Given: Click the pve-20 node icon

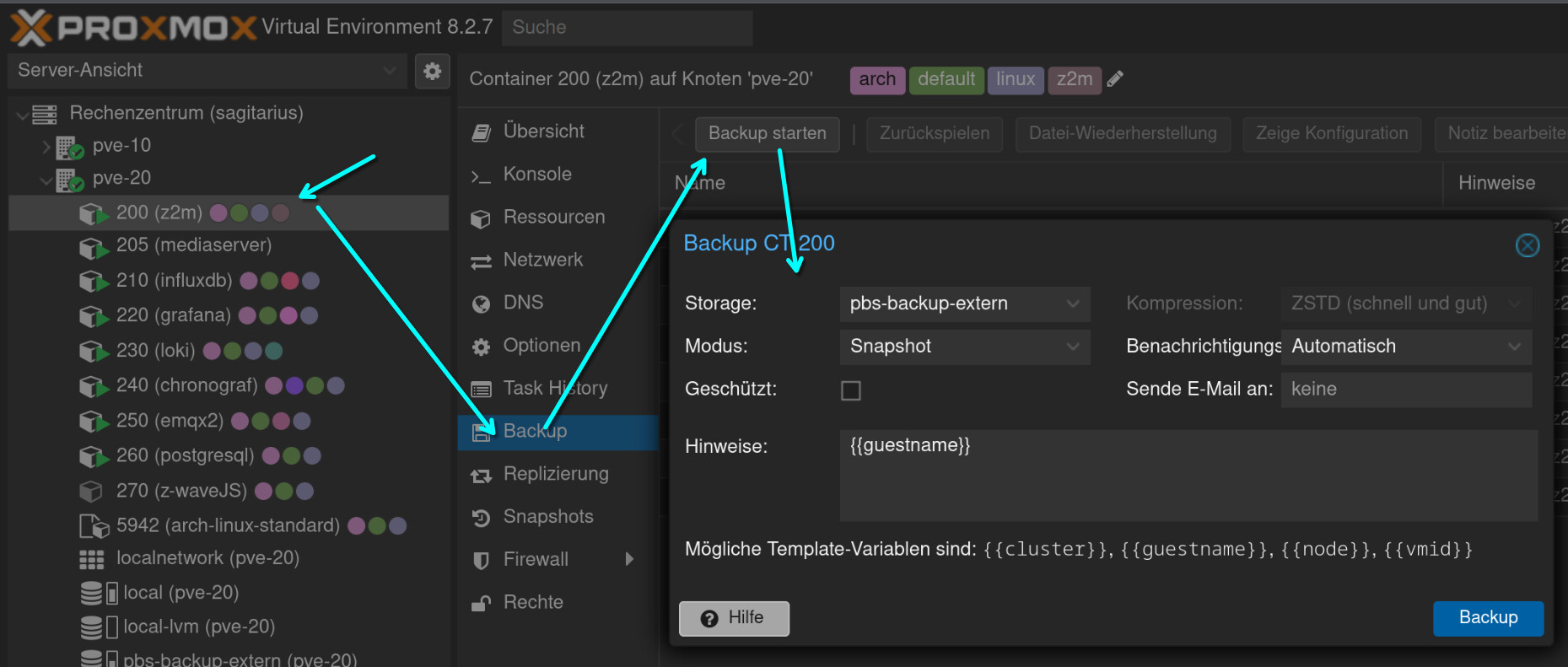Looking at the screenshot, I should pyautogui.click(x=69, y=180).
